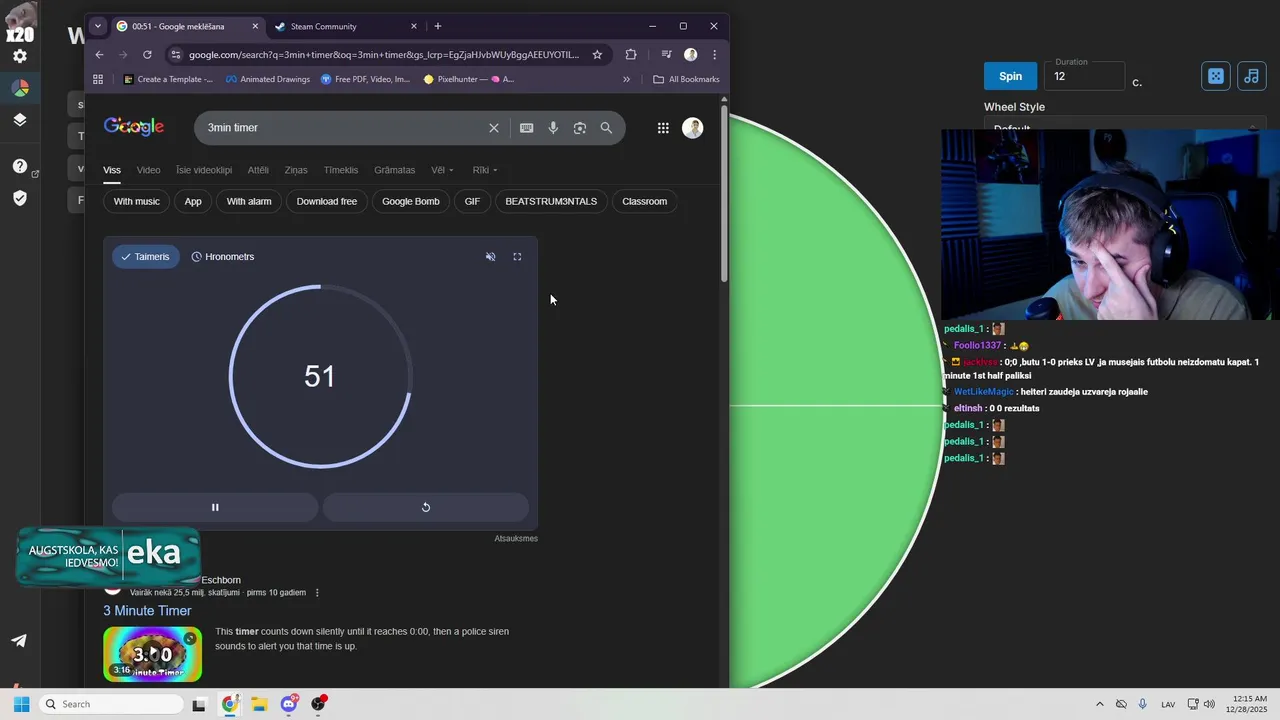The height and width of the screenshot is (720, 1280).
Task: Select the Google meklēšana browser tab
Action: pyautogui.click(x=186, y=26)
